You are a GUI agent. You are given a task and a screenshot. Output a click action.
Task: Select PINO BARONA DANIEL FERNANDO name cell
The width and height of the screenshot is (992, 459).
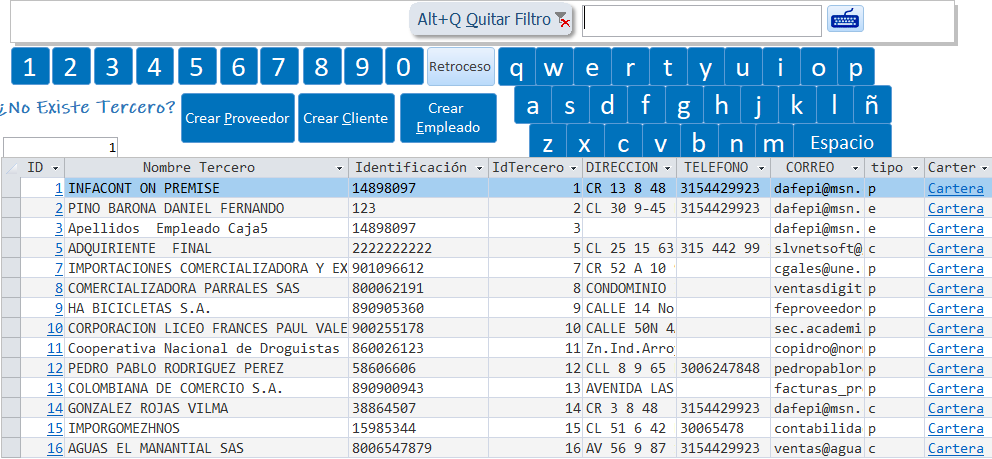pyautogui.click(x=207, y=209)
